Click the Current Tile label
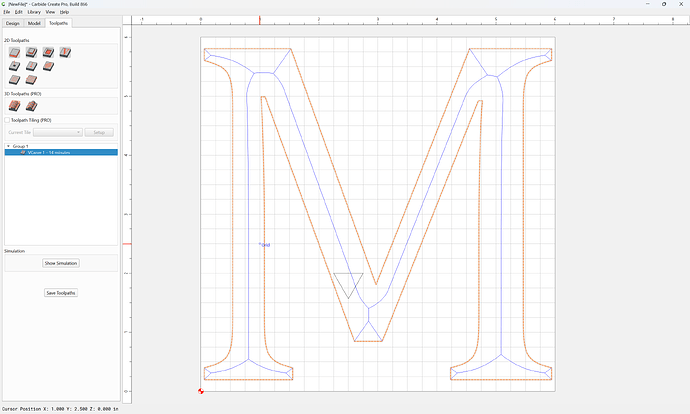Image resolution: width=690 pixels, height=414 pixels. coord(19,132)
